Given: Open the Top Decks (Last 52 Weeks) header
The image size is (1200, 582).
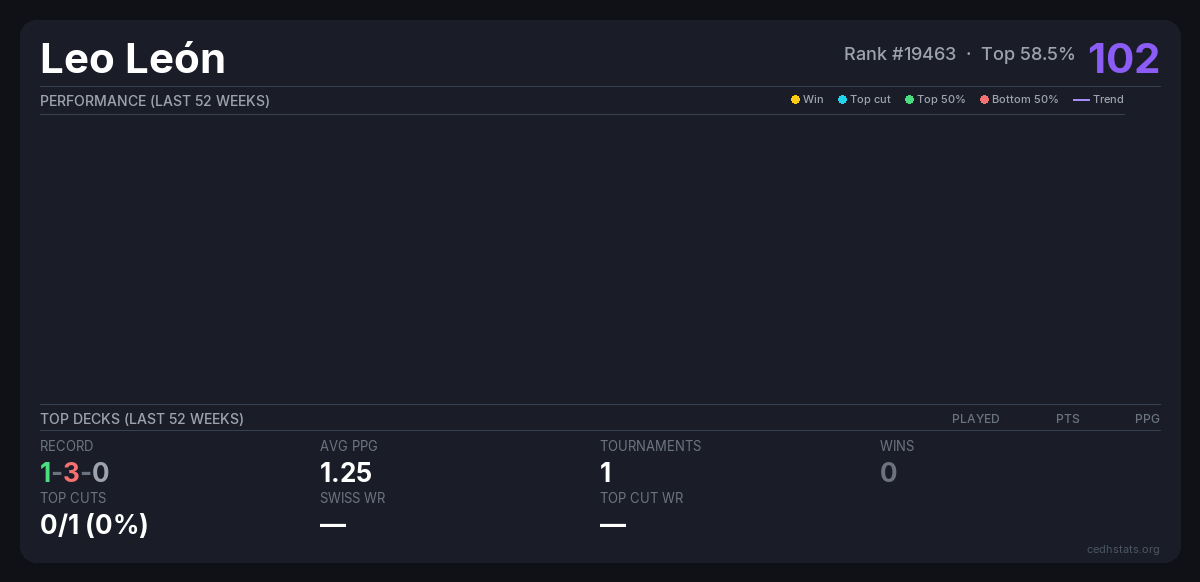Looking at the screenshot, I should (x=142, y=419).
